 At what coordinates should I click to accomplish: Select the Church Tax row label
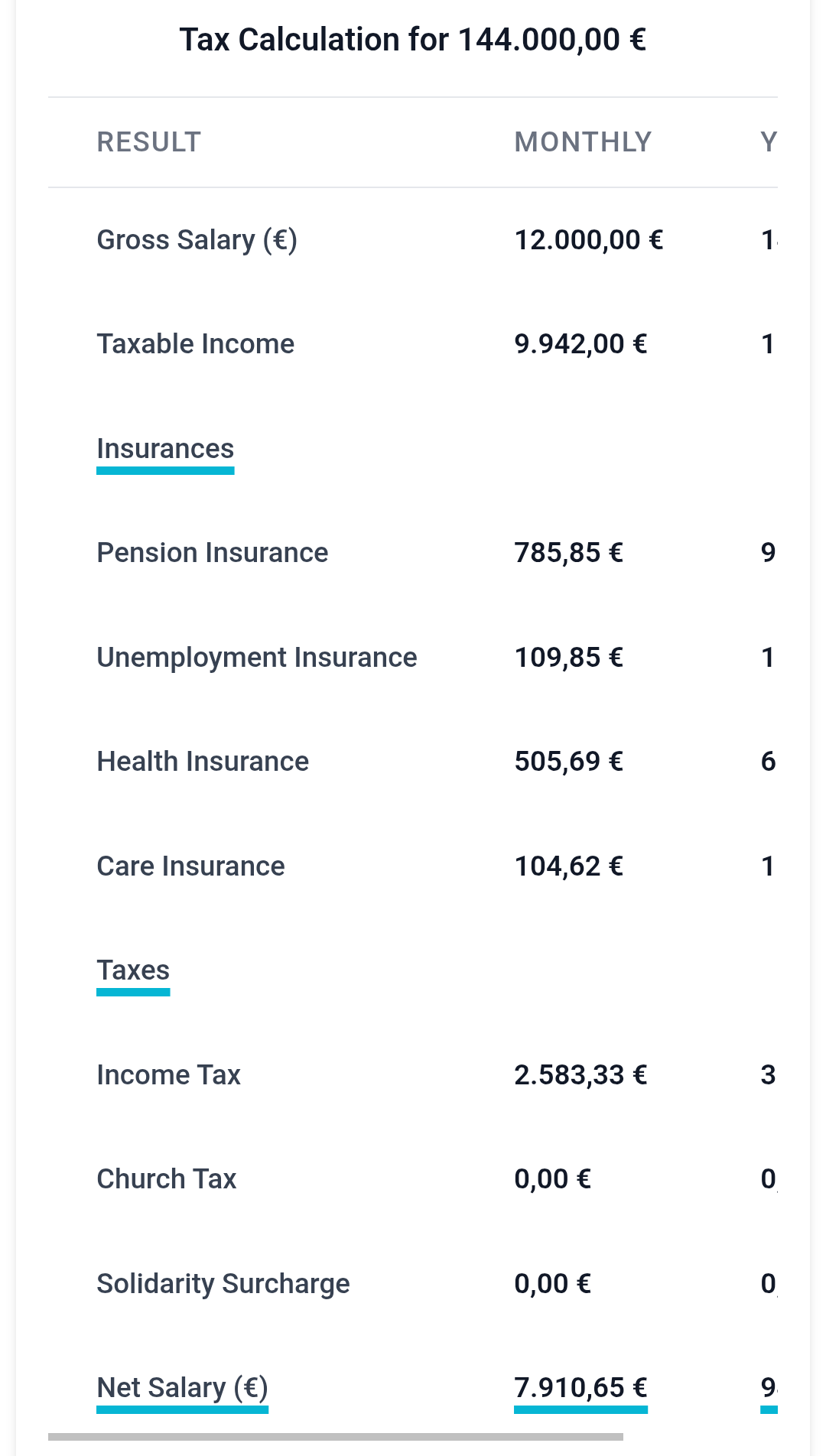click(166, 1179)
